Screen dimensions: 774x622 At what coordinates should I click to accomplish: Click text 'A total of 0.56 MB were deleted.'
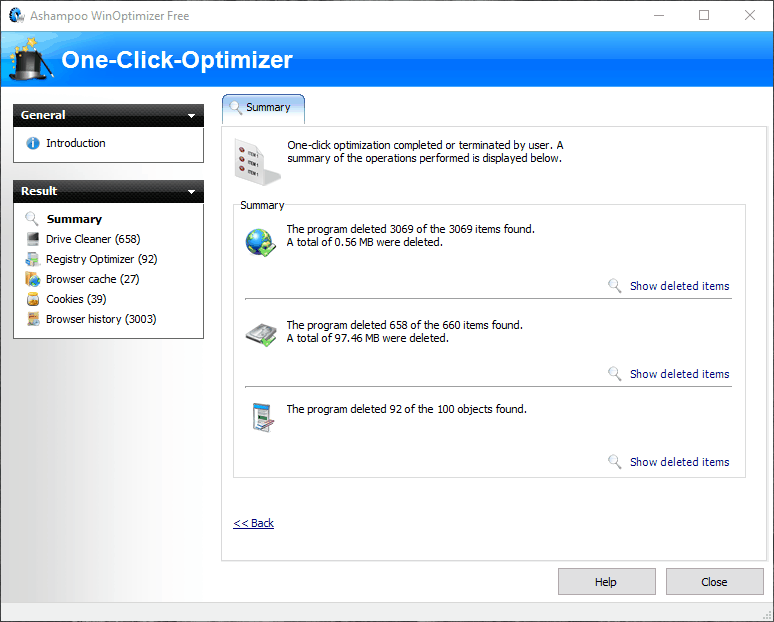[364, 242]
